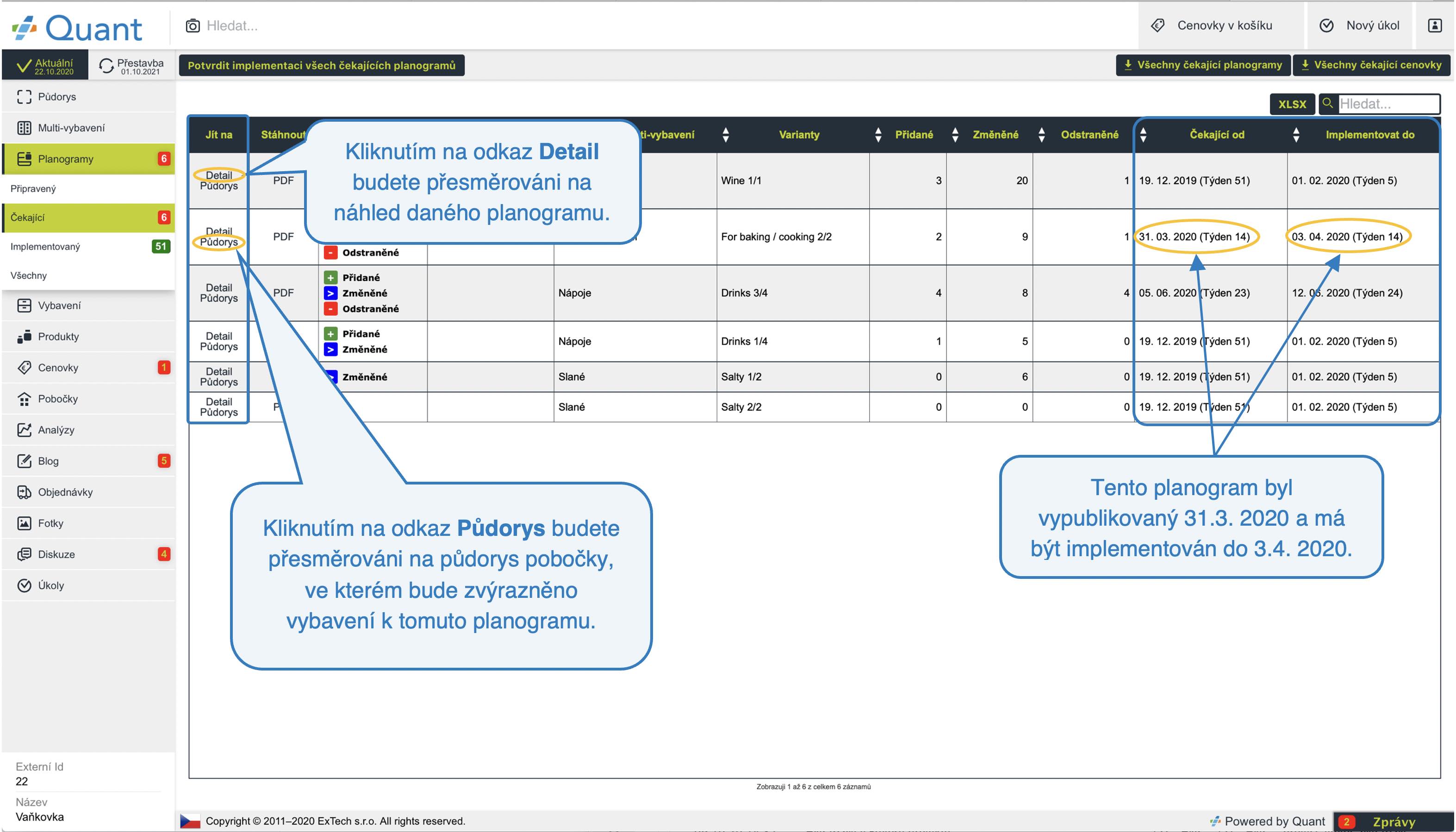
Task: Open Objednávky in the sidebar
Action: (65, 492)
